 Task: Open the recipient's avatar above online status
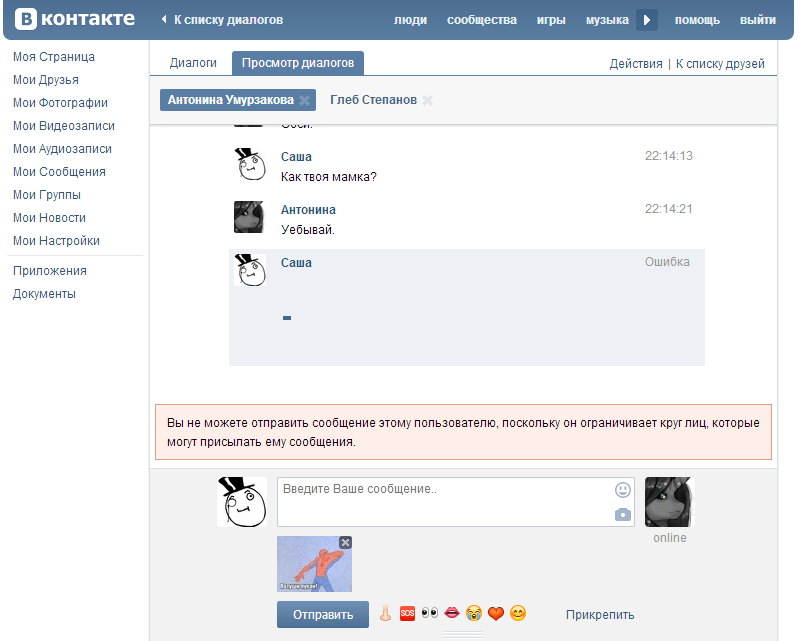[669, 502]
